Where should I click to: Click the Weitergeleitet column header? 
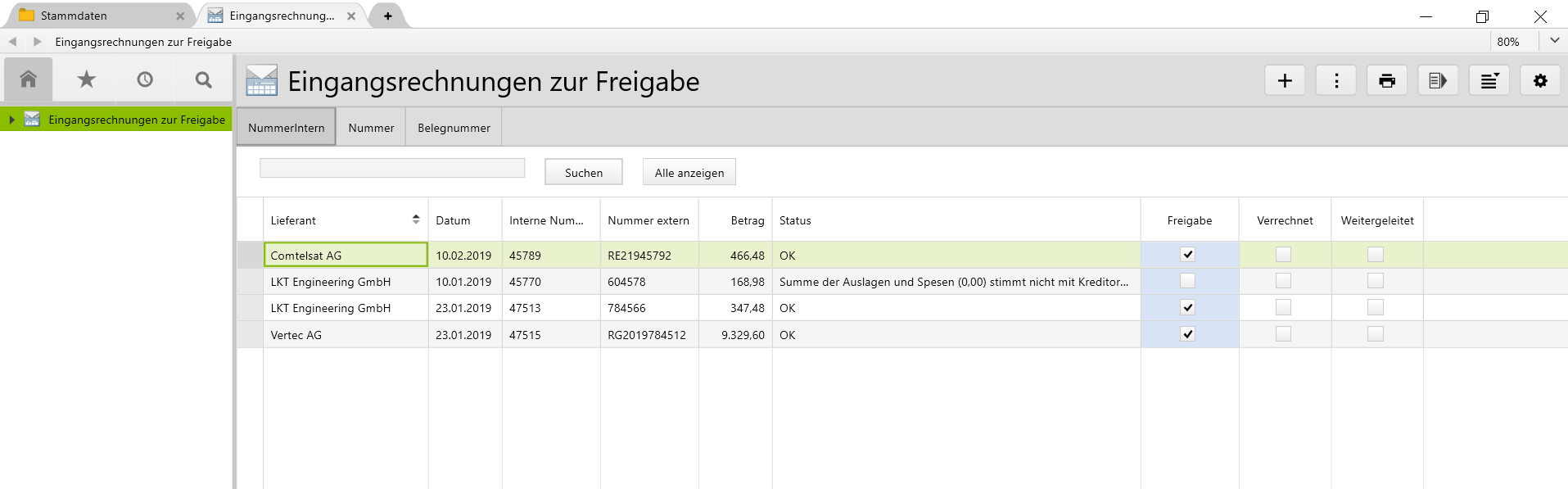coord(1377,220)
